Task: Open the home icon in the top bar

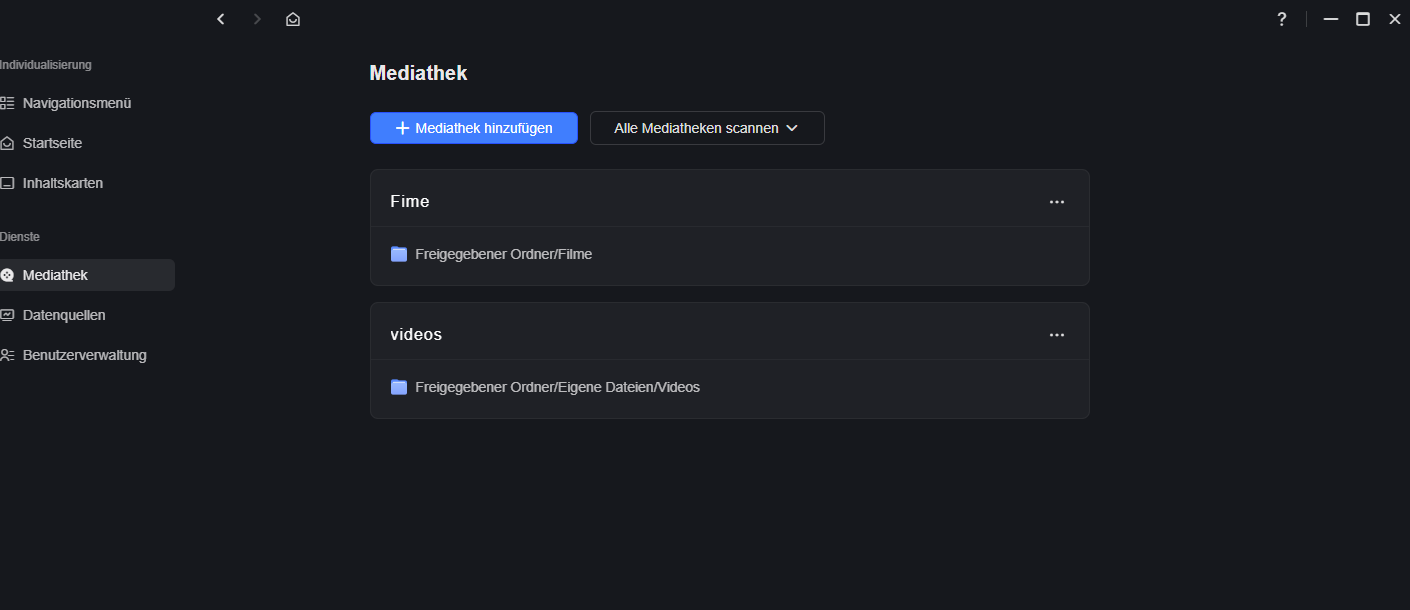Action: click(293, 19)
